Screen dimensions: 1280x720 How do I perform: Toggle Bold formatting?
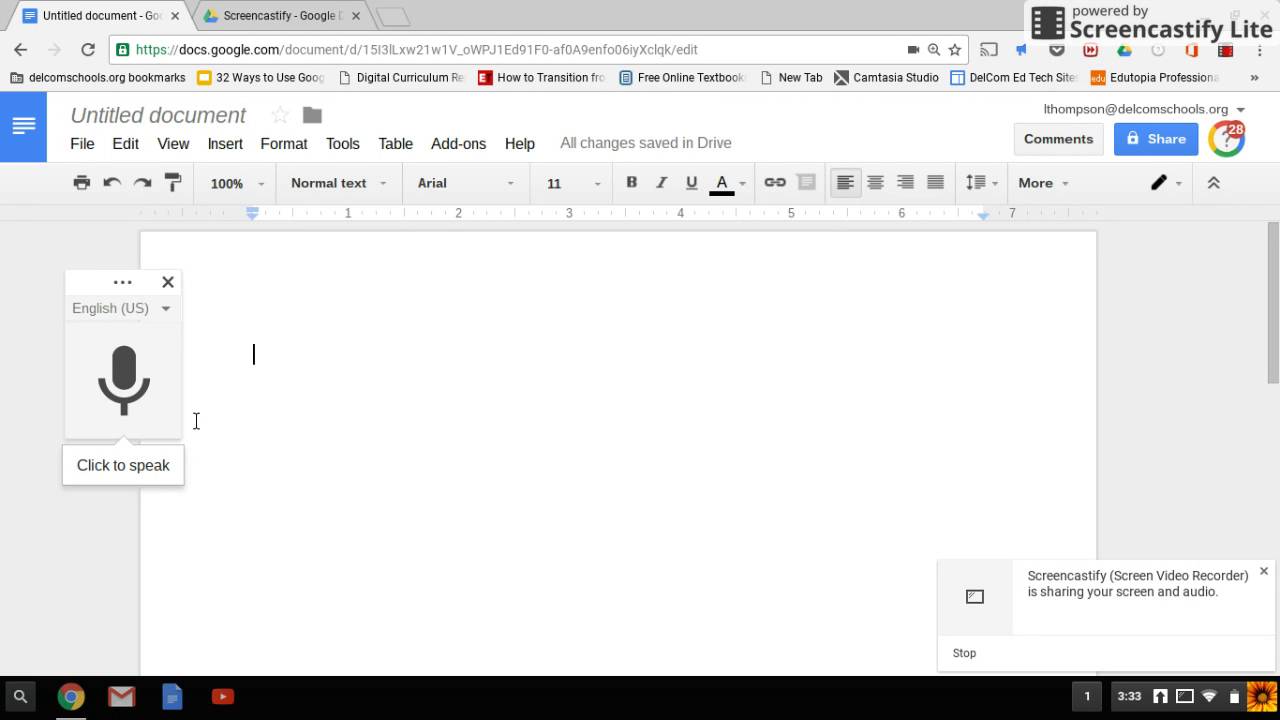pos(631,183)
